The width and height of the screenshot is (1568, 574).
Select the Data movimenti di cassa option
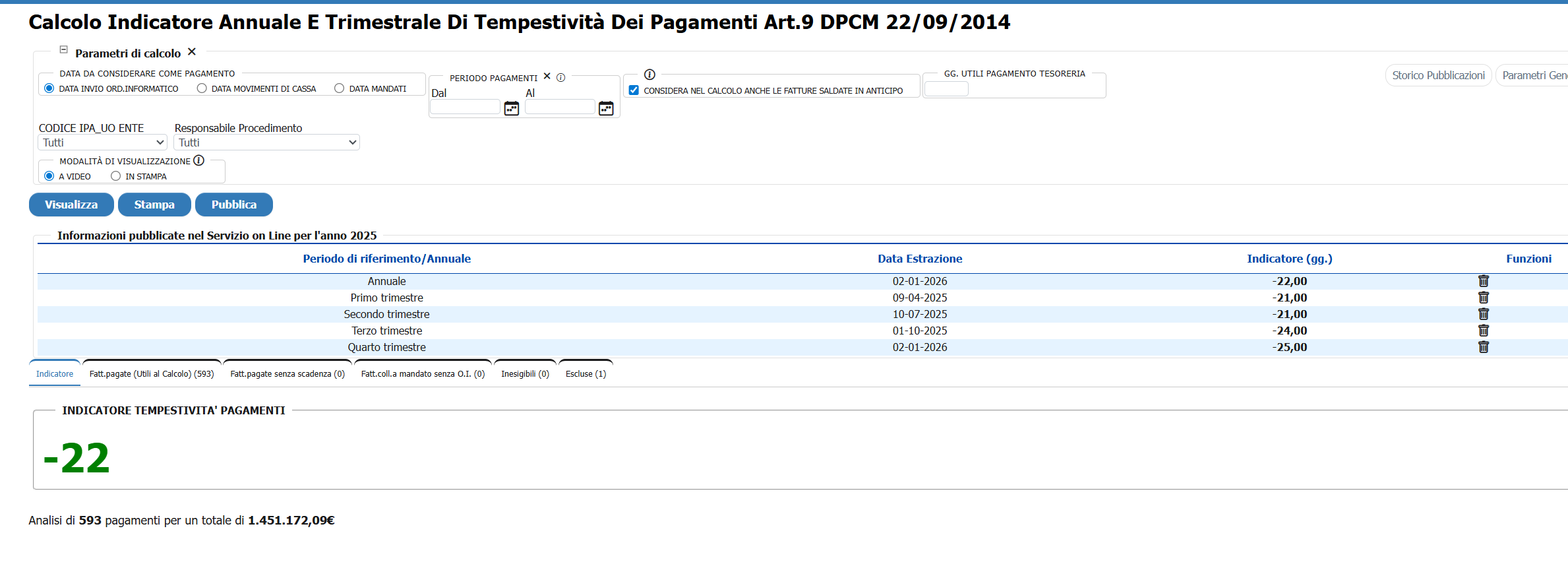(x=202, y=88)
